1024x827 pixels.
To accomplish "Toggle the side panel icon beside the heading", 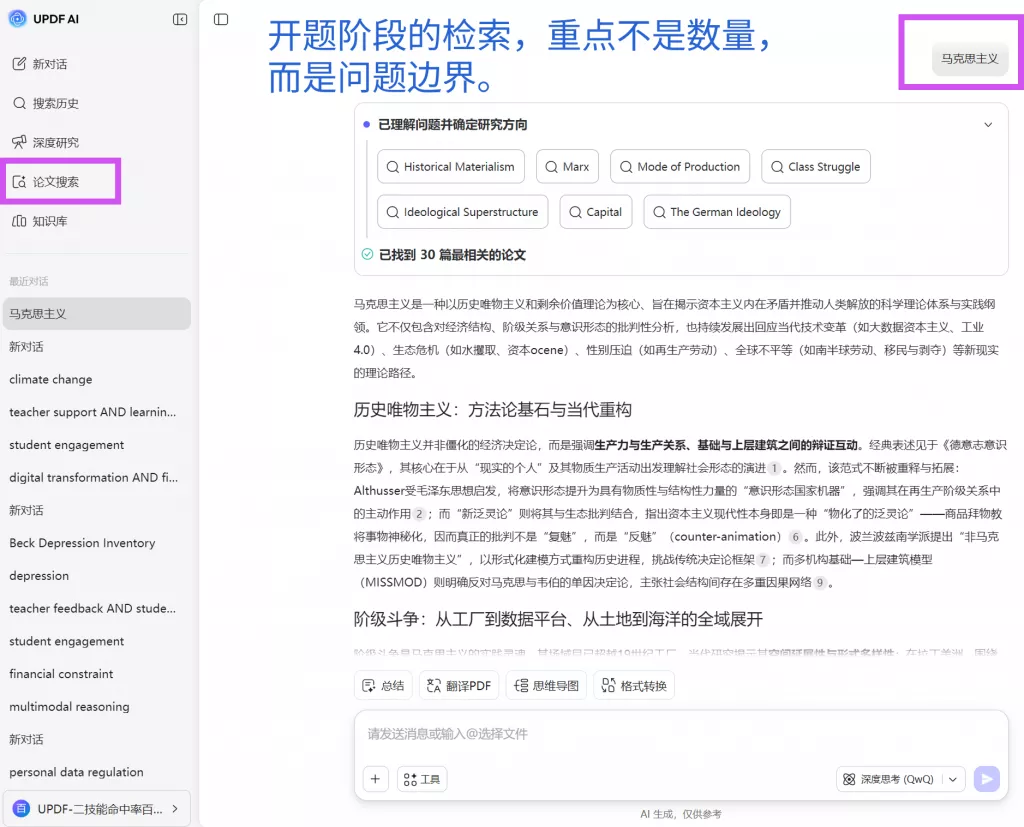I will pyautogui.click(x=221, y=19).
